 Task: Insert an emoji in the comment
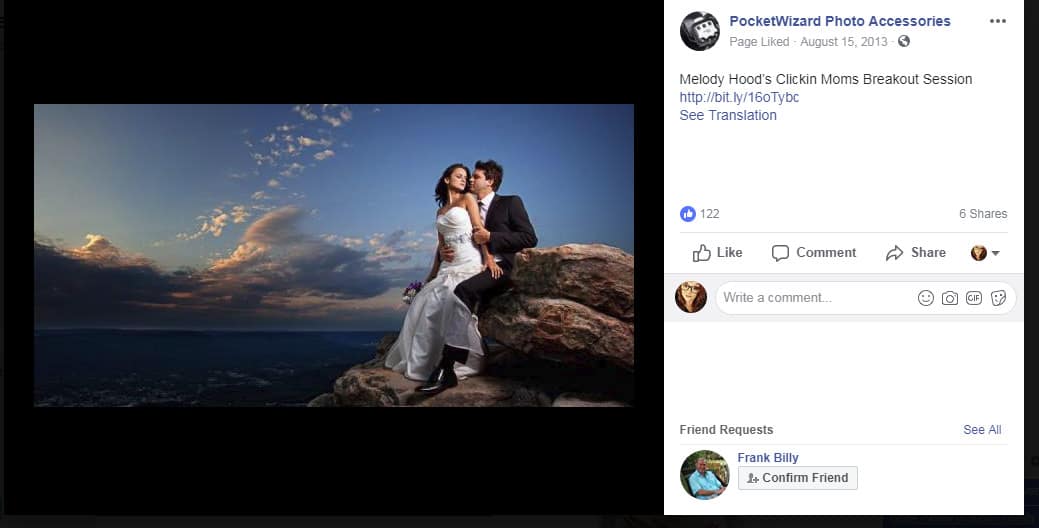[926, 298]
